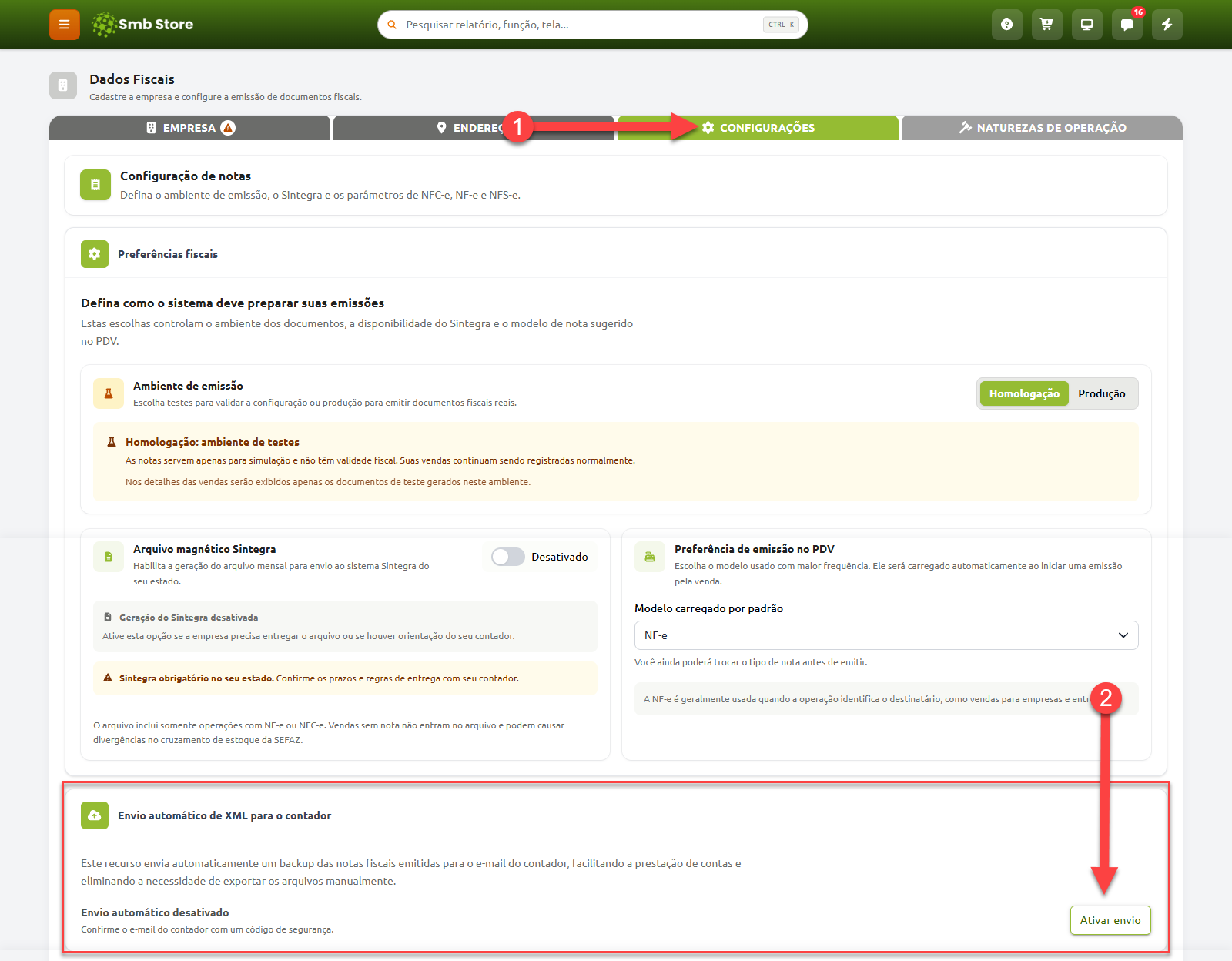Click the lightning bolt quick actions icon
Screen dimensions: 1232x961
point(1167,25)
